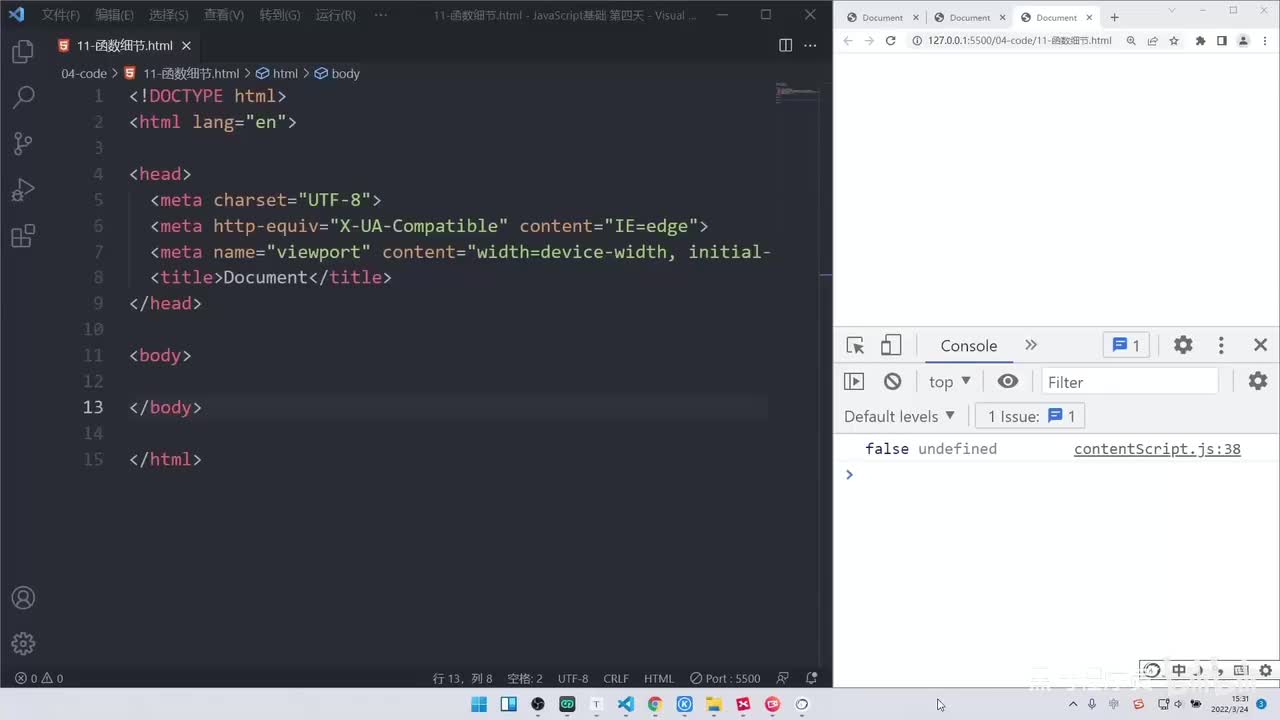Open the Extensions view
This screenshot has height=720, width=1280.
[x=23, y=237]
